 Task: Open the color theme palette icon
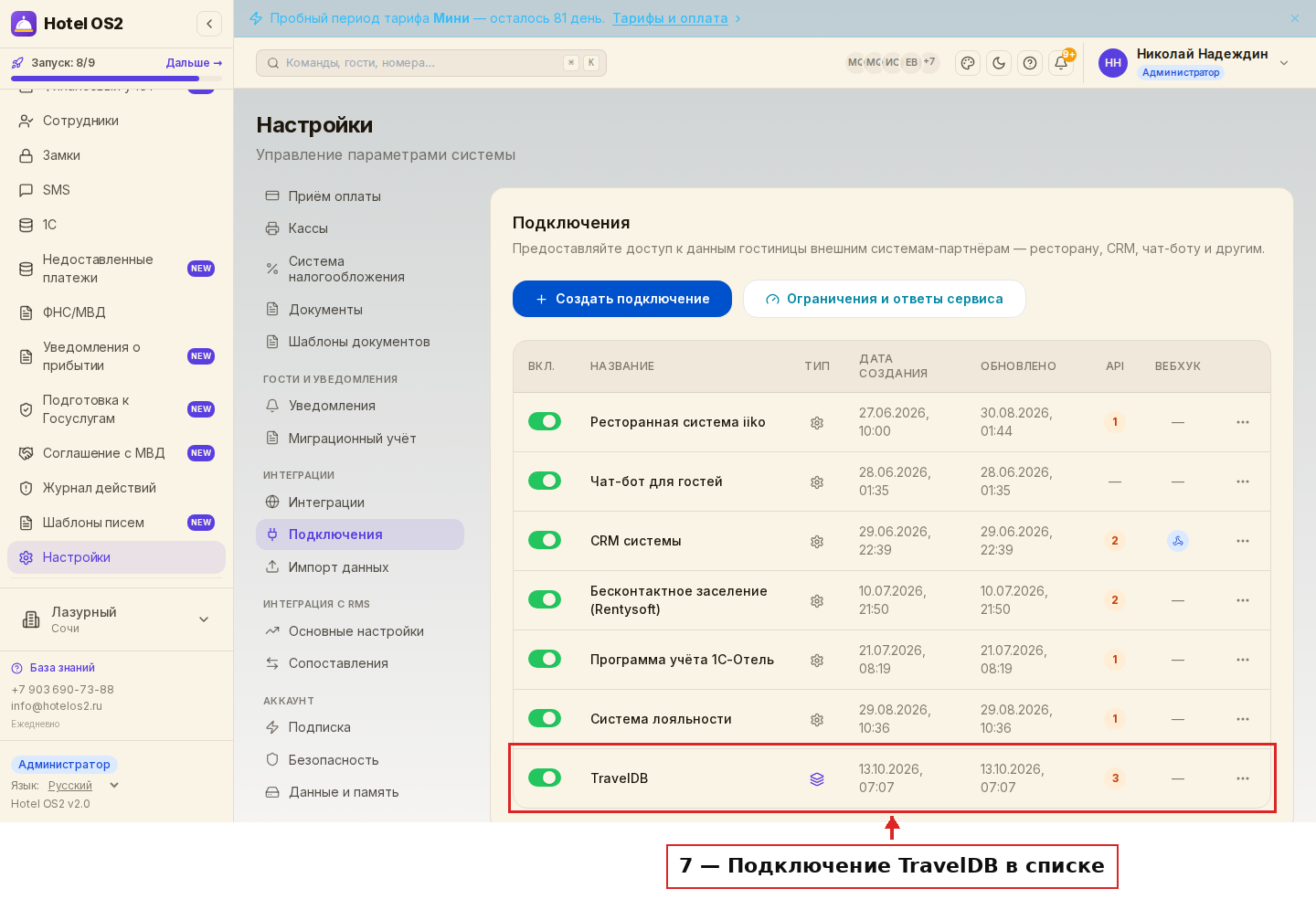968,63
